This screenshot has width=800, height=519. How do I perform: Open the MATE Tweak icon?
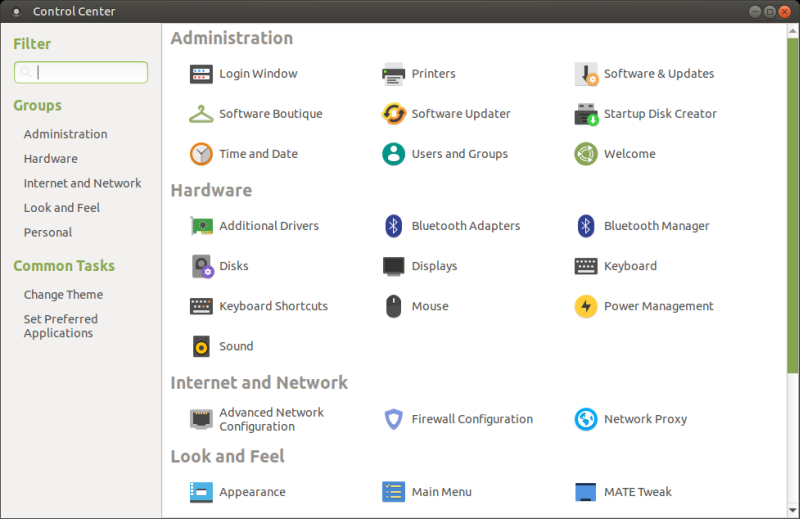tap(586, 492)
